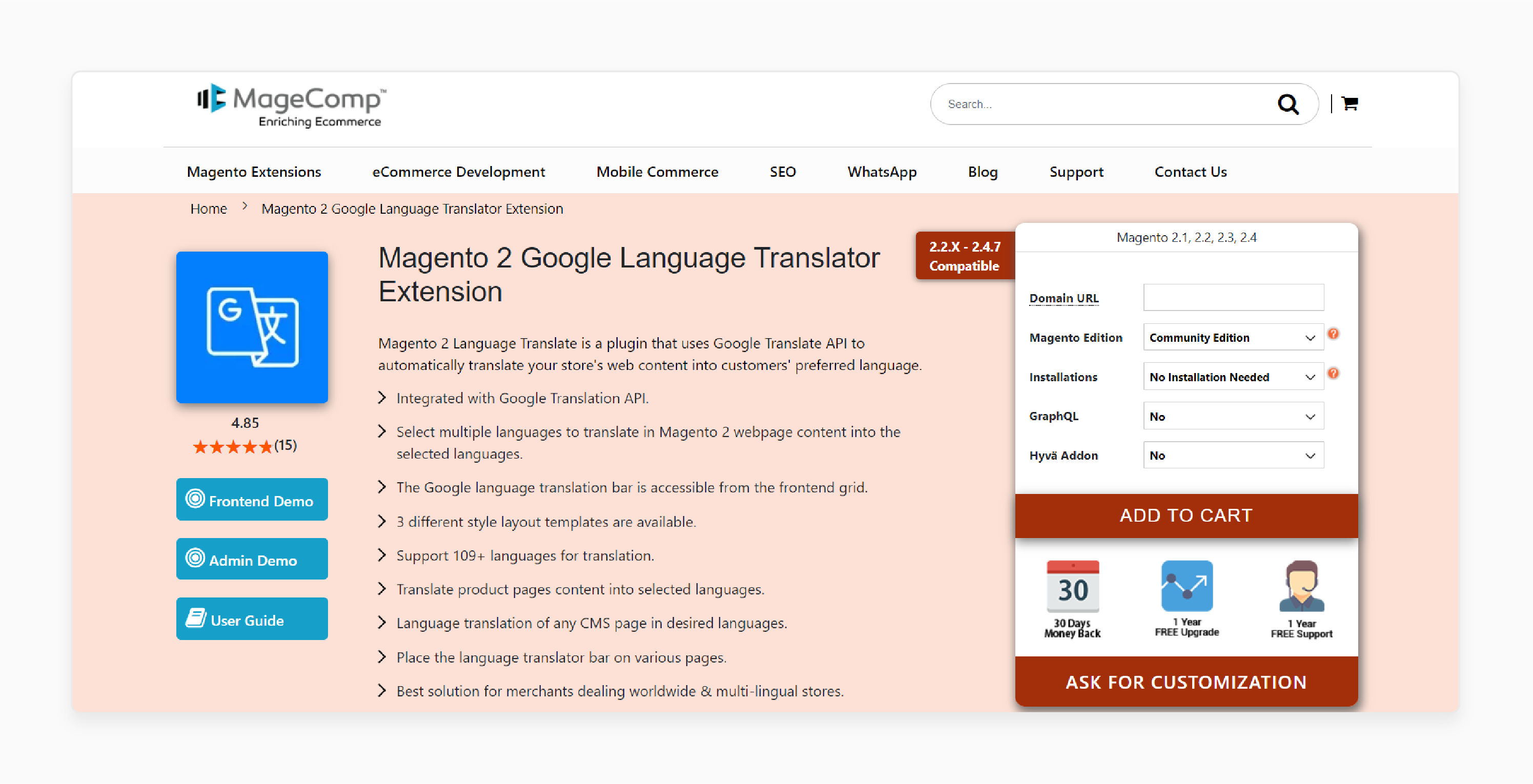Click the breadcrumb arrow separator after Home
Viewport: 1533px width, 784px height.
[244, 207]
